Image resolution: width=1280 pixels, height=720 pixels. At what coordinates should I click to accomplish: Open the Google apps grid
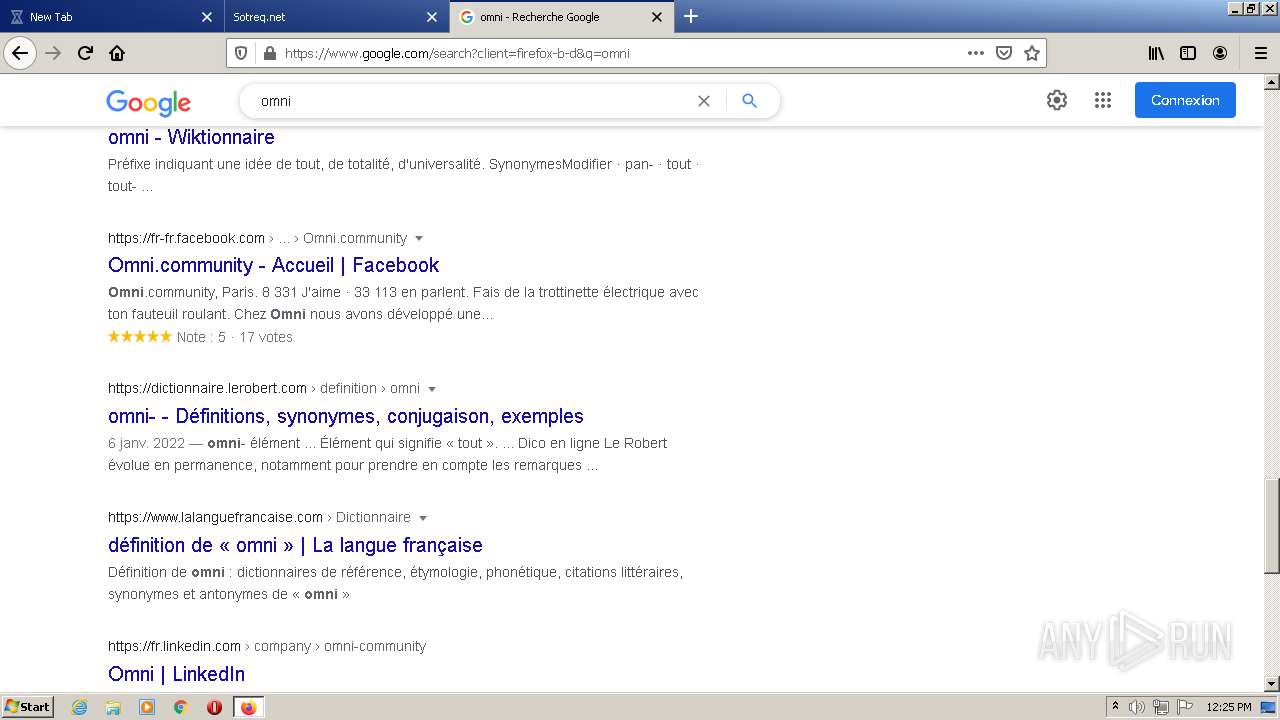(1103, 100)
